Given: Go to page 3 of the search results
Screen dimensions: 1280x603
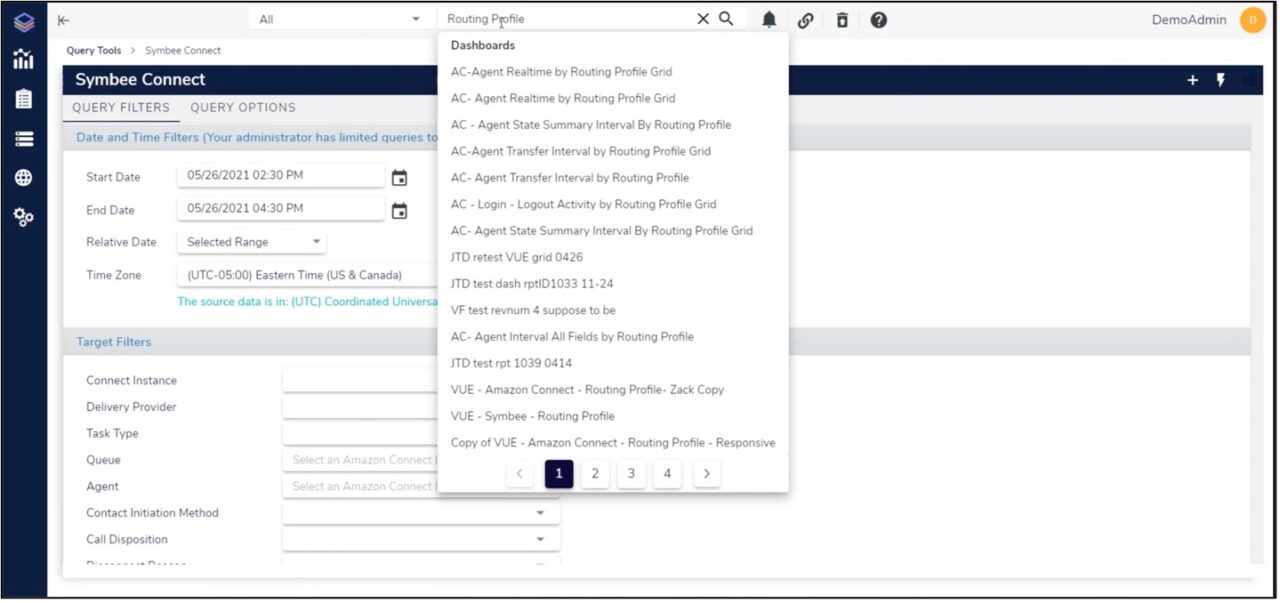Looking at the screenshot, I should tap(631, 473).
